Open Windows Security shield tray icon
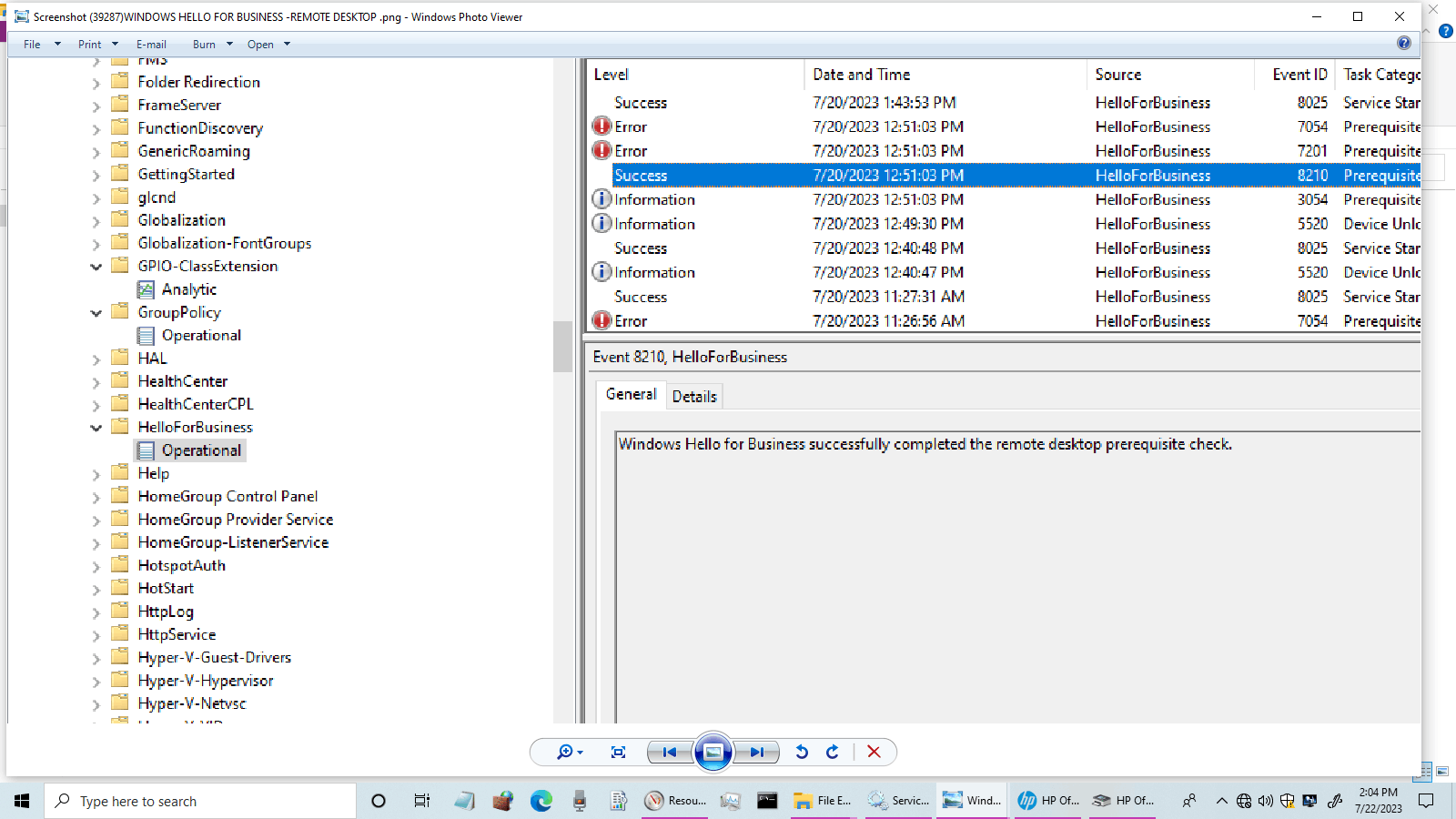The image size is (1456, 819). (1288, 801)
